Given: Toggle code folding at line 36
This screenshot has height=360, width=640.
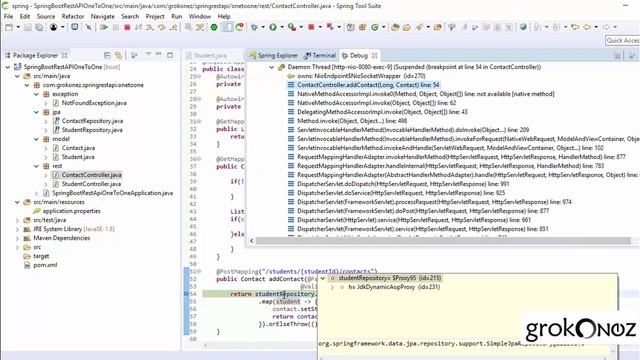Looking at the screenshot, I should click(199, 159).
